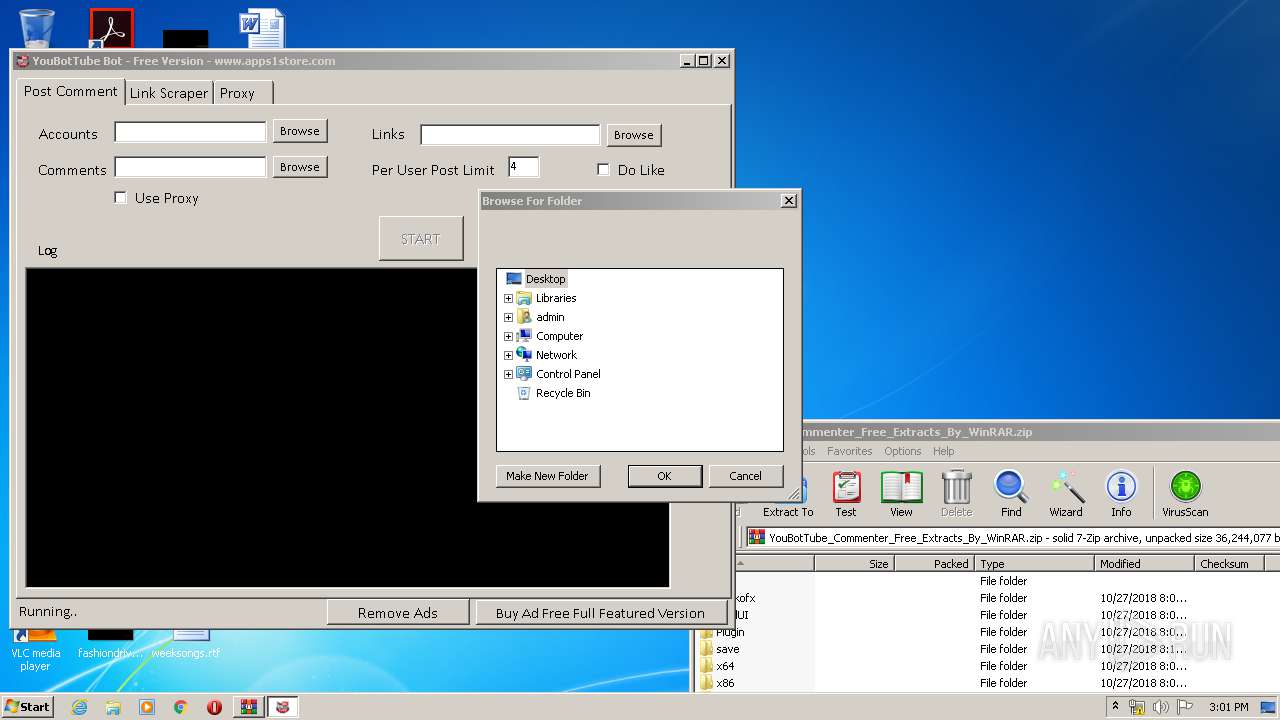The height and width of the screenshot is (720, 1280).
Task: Expand the admin tree node
Action: (x=508, y=317)
